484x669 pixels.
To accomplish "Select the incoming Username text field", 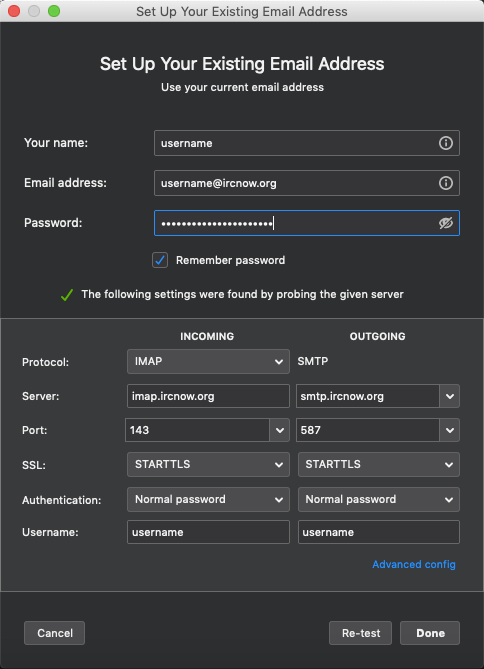I will [x=208, y=532].
